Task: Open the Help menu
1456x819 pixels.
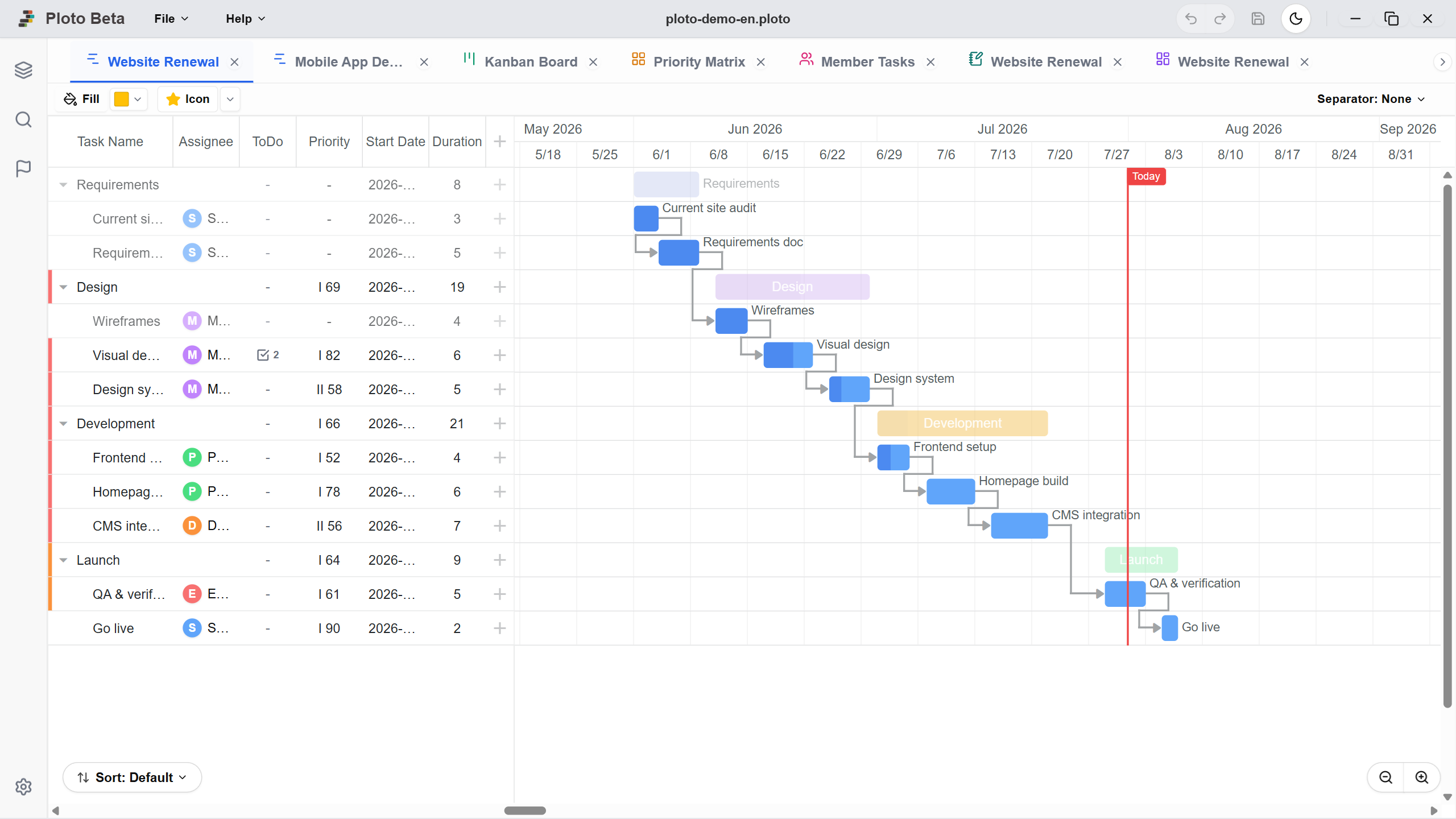Action: click(x=245, y=19)
